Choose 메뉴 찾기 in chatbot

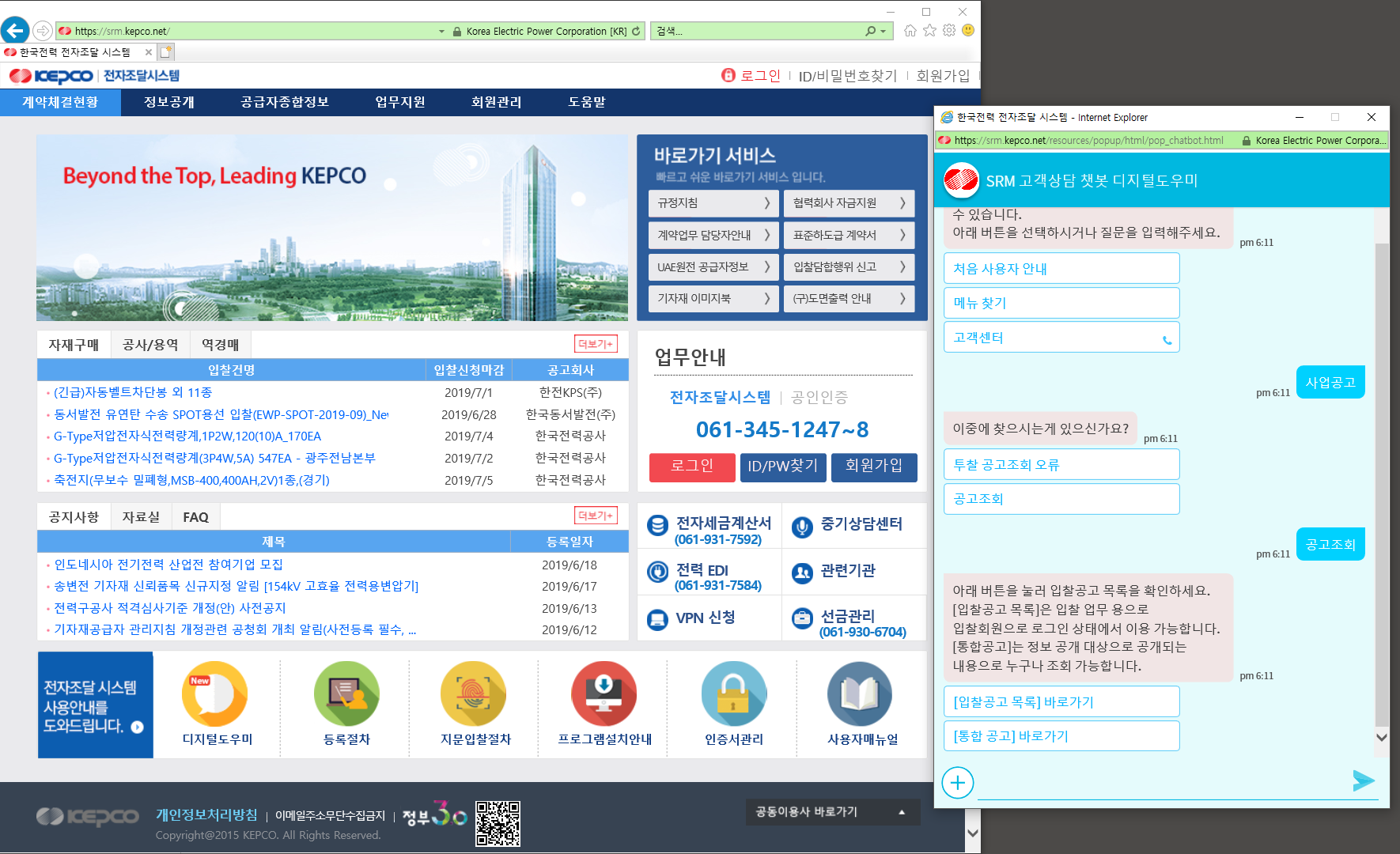[x=1061, y=303]
